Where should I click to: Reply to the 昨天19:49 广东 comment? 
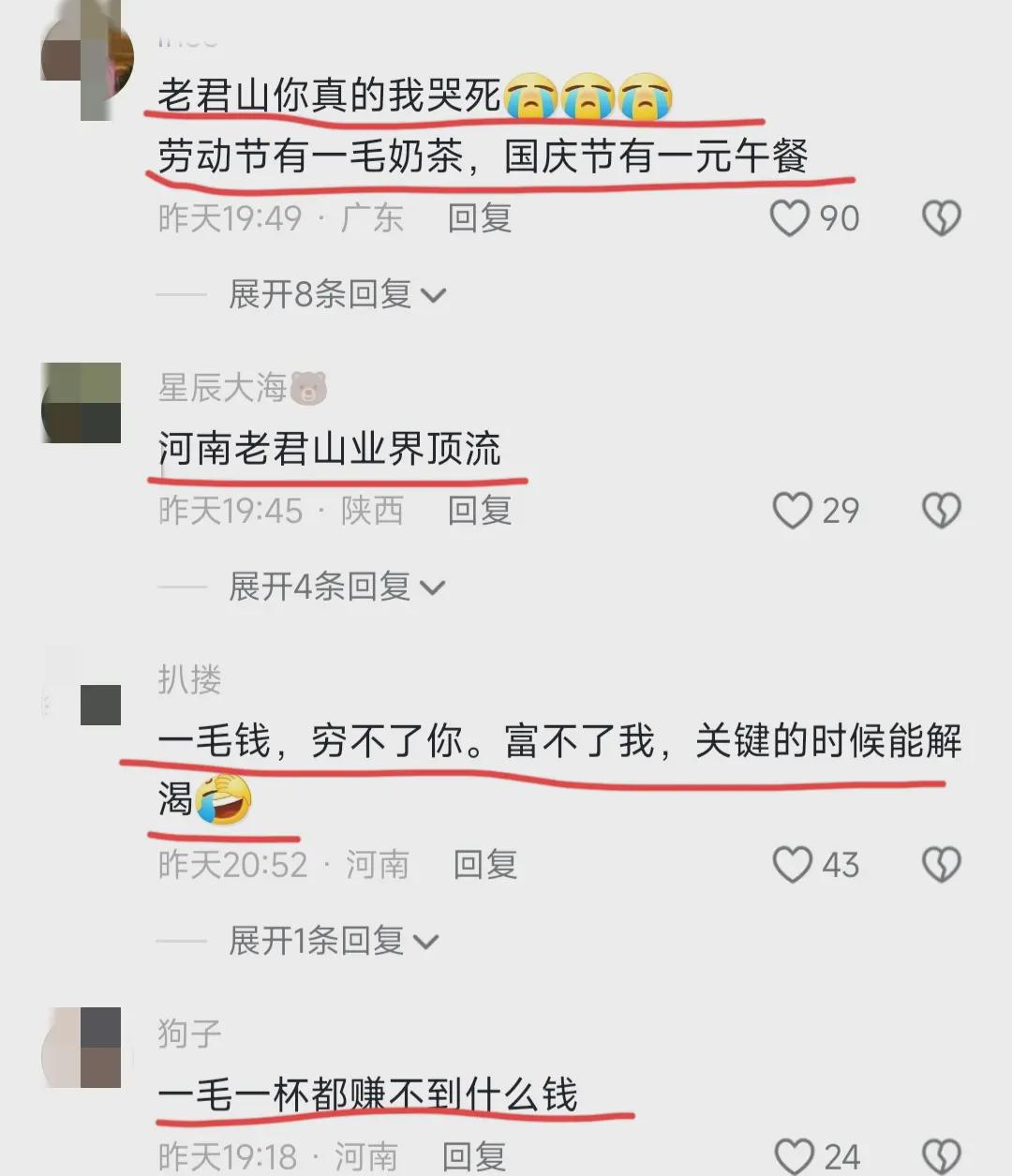480,218
